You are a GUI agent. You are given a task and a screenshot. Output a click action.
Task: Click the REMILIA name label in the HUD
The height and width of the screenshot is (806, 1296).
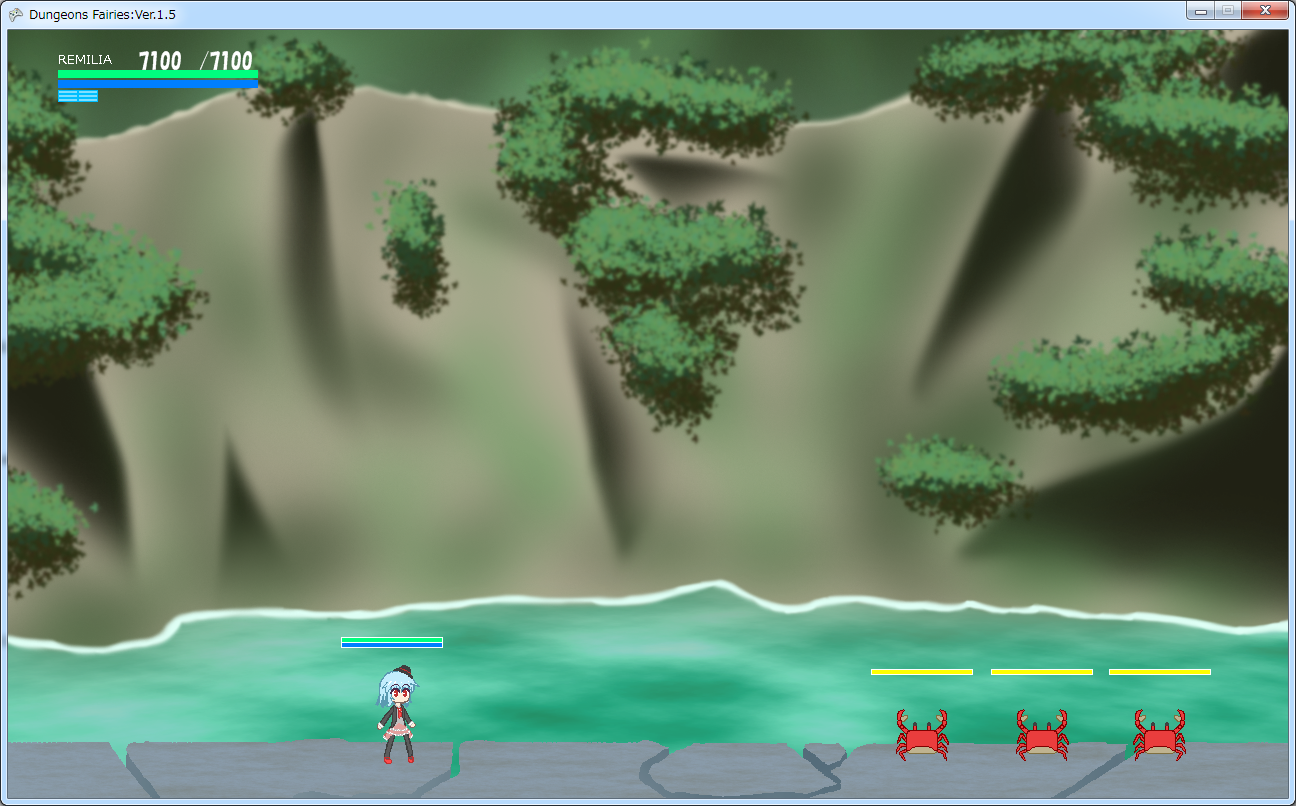pos(85,60)
